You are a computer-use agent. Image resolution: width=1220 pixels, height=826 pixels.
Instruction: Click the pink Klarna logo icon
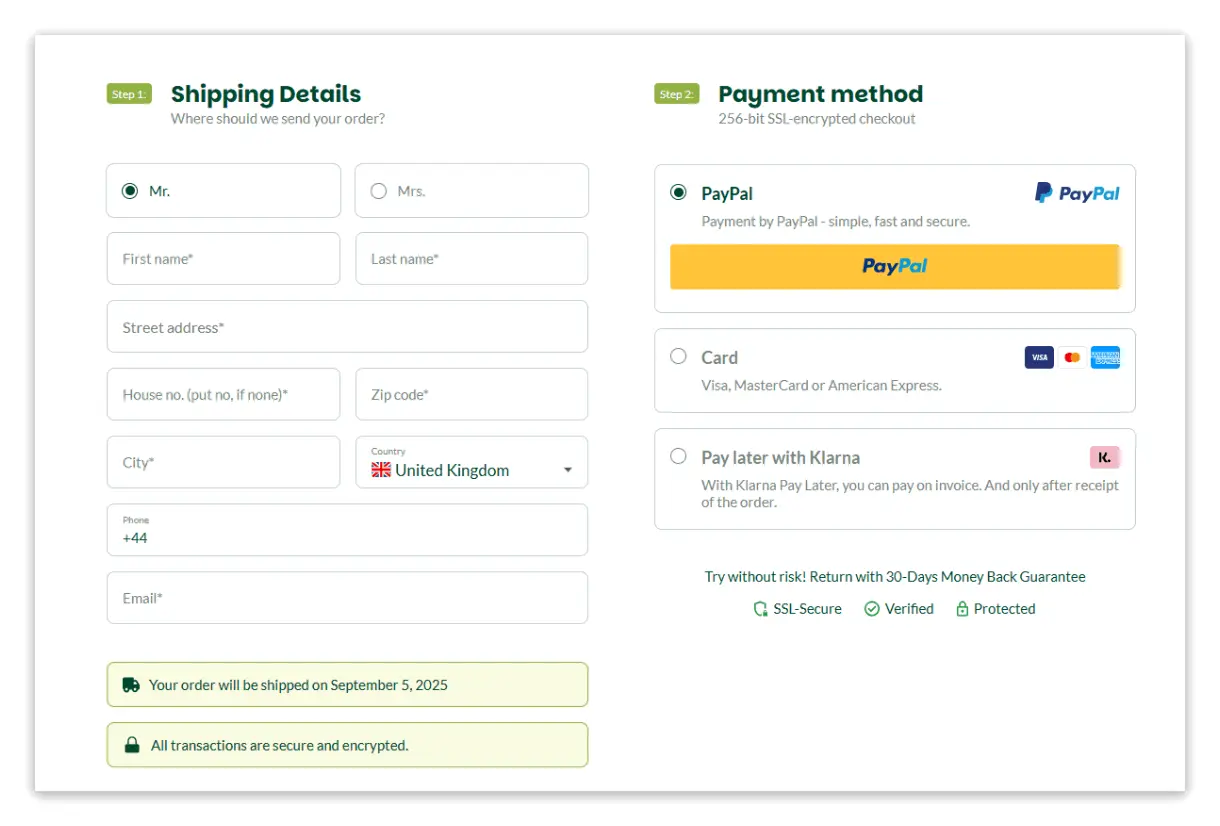point(1104,457)
